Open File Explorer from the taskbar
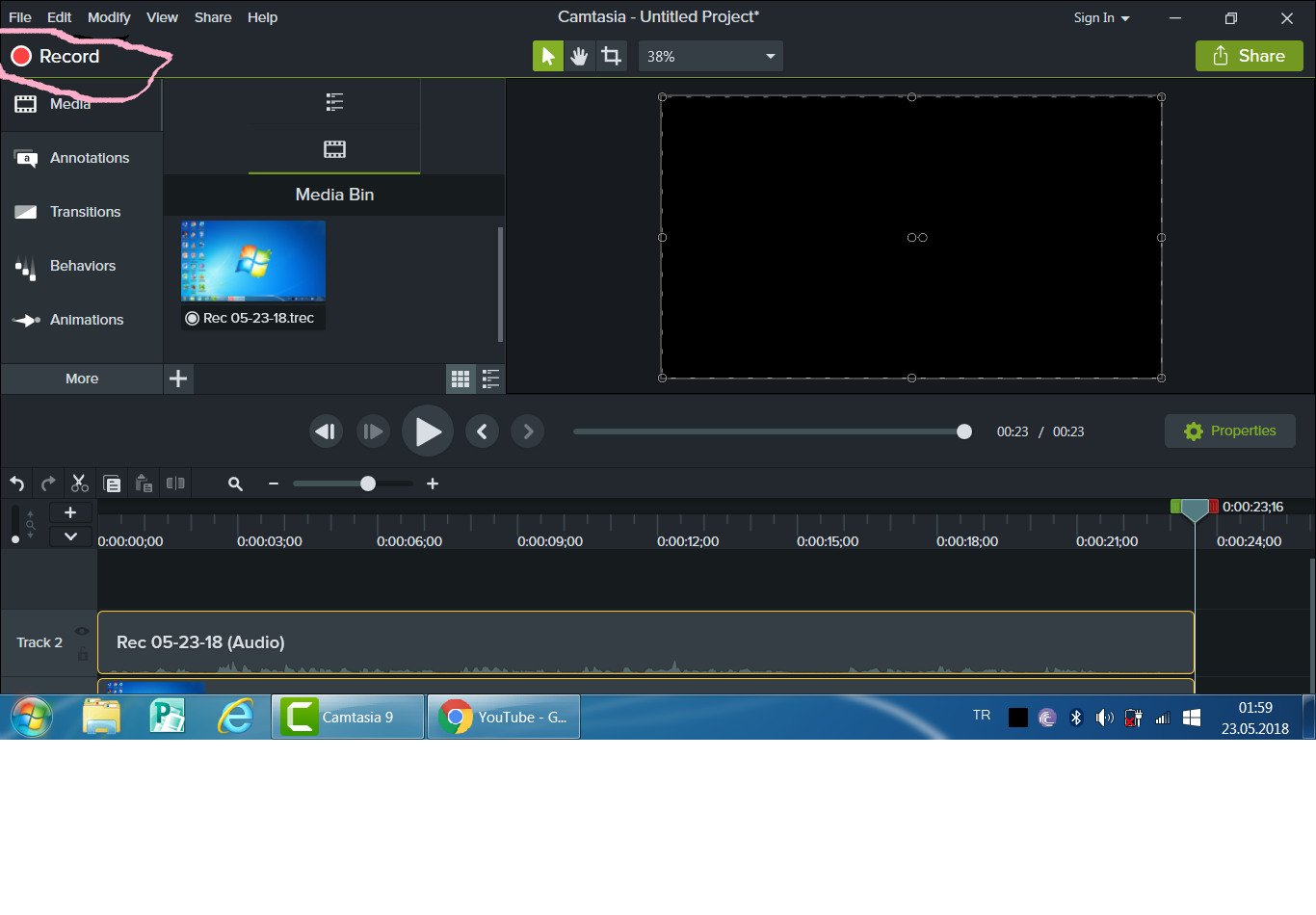This screenshot has height=915, width=1316. [101, 718]
